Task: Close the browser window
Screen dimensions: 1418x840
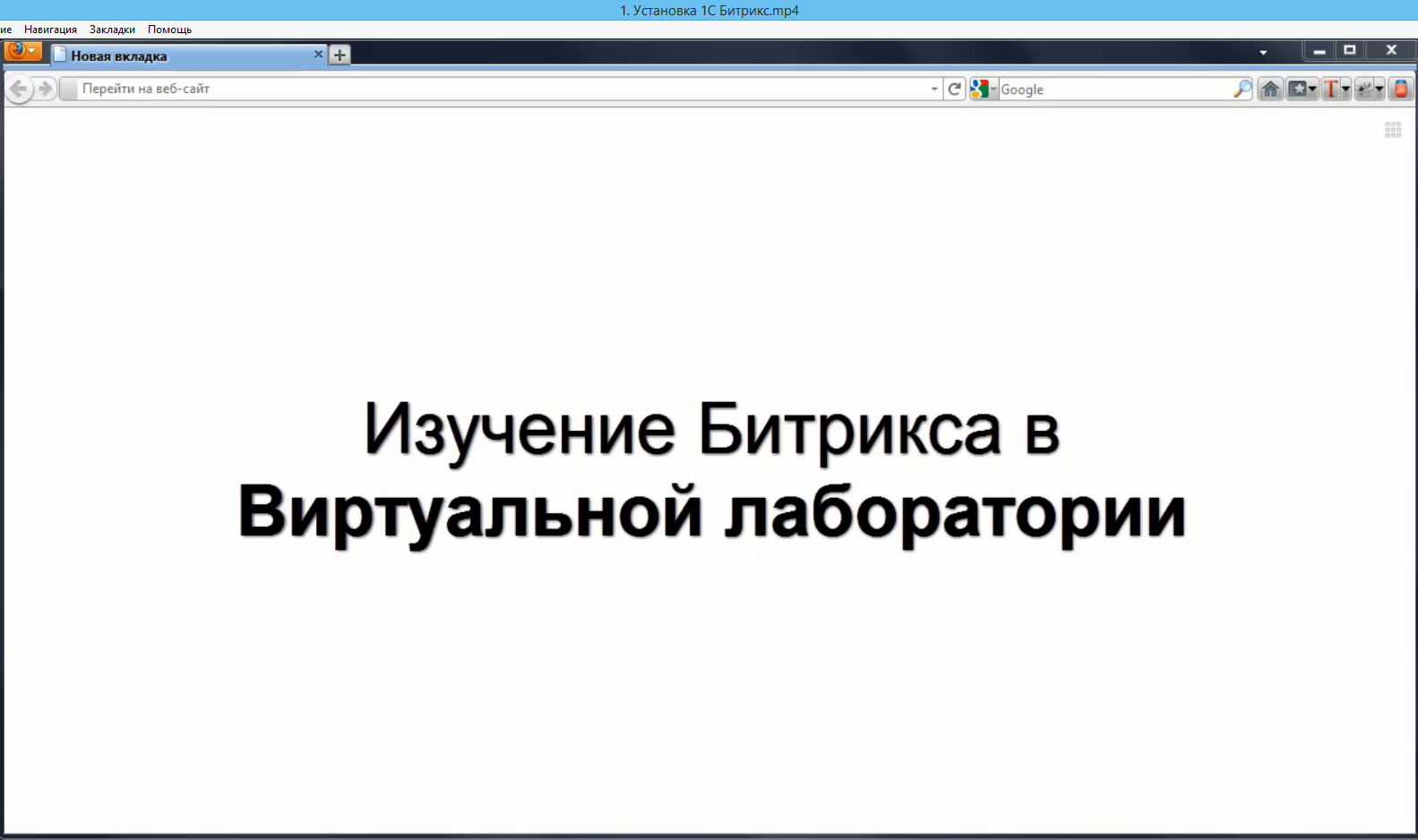Action: tap(1391, 51)
